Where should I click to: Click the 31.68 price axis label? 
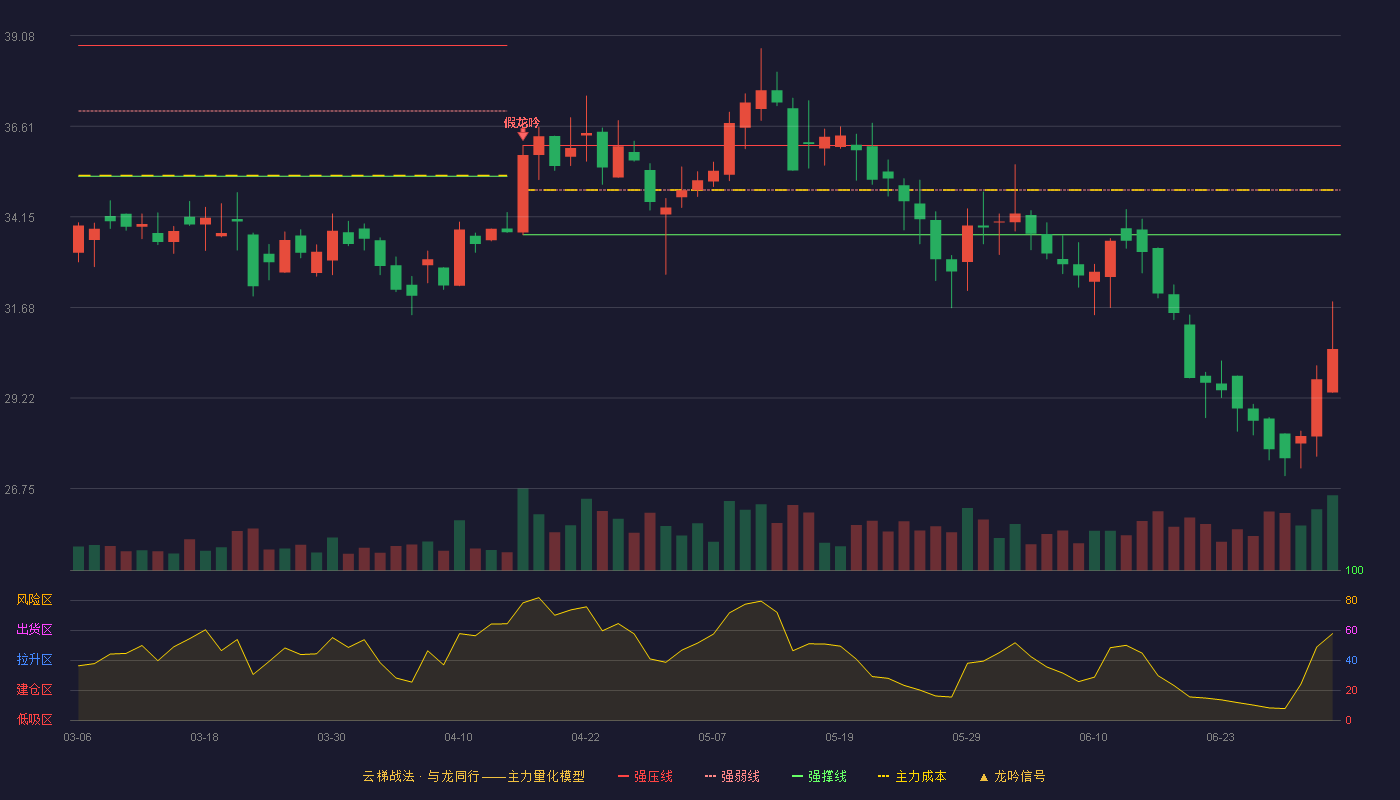[19, 308]
